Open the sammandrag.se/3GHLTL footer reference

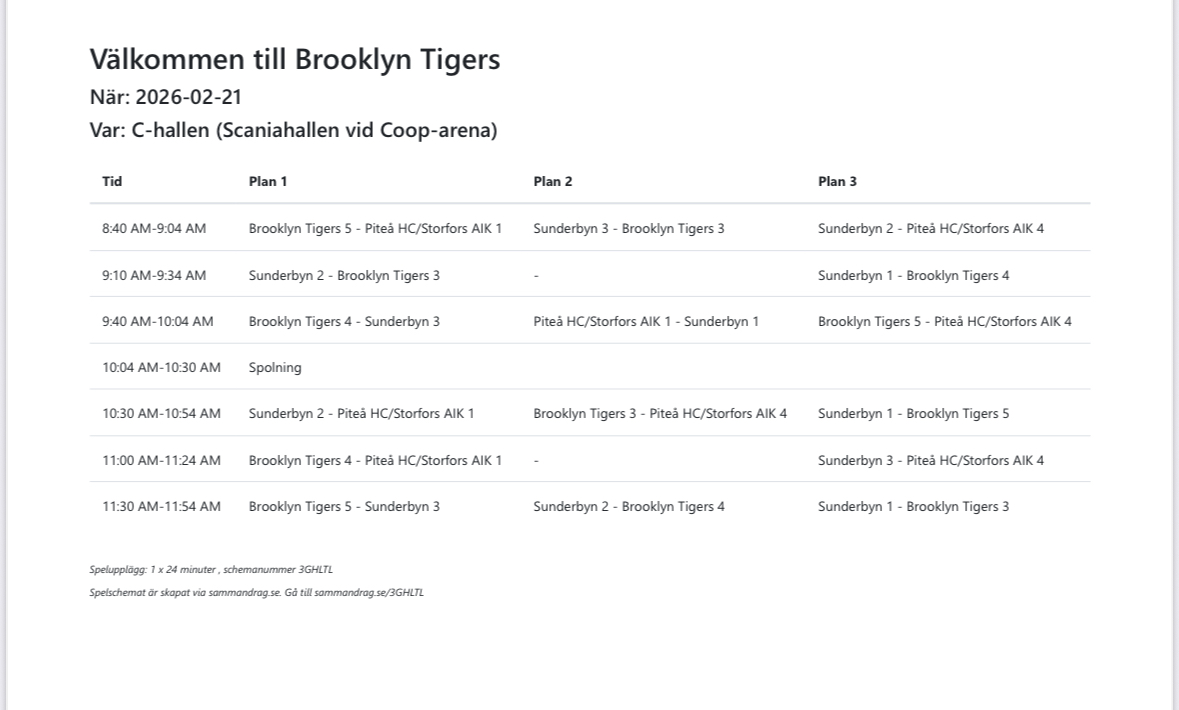(369, 593)
